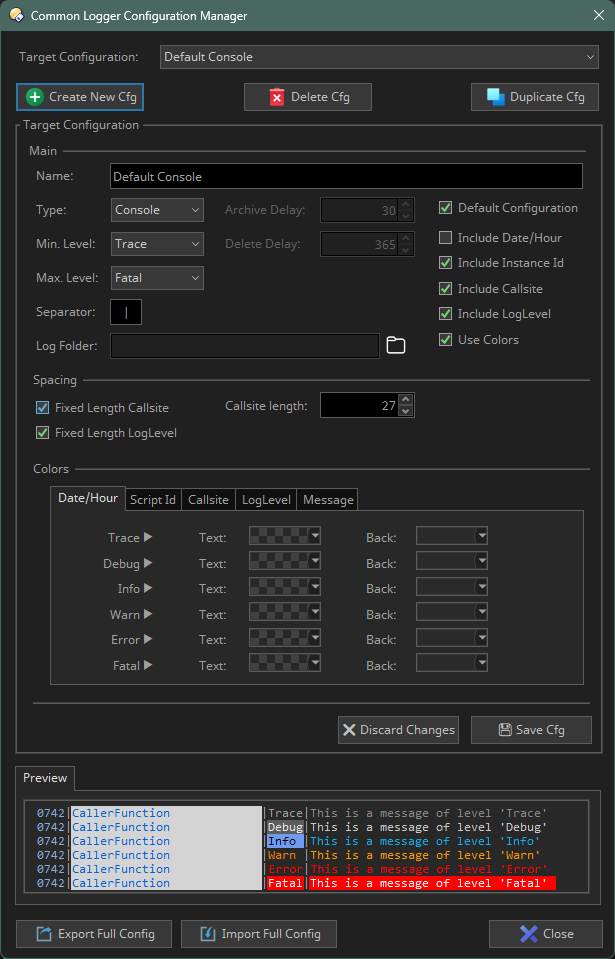Click the green plus Create New Cfg button
The width and height of the screenshot is (615, 959).
[x=80, y=97]
